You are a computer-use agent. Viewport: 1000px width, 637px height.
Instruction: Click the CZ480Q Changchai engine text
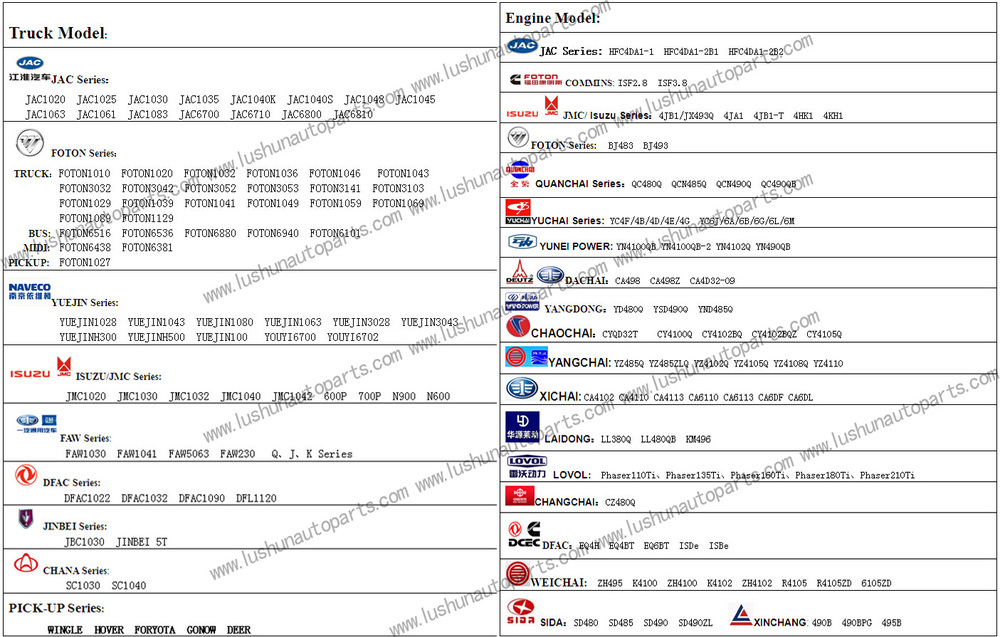620,502
